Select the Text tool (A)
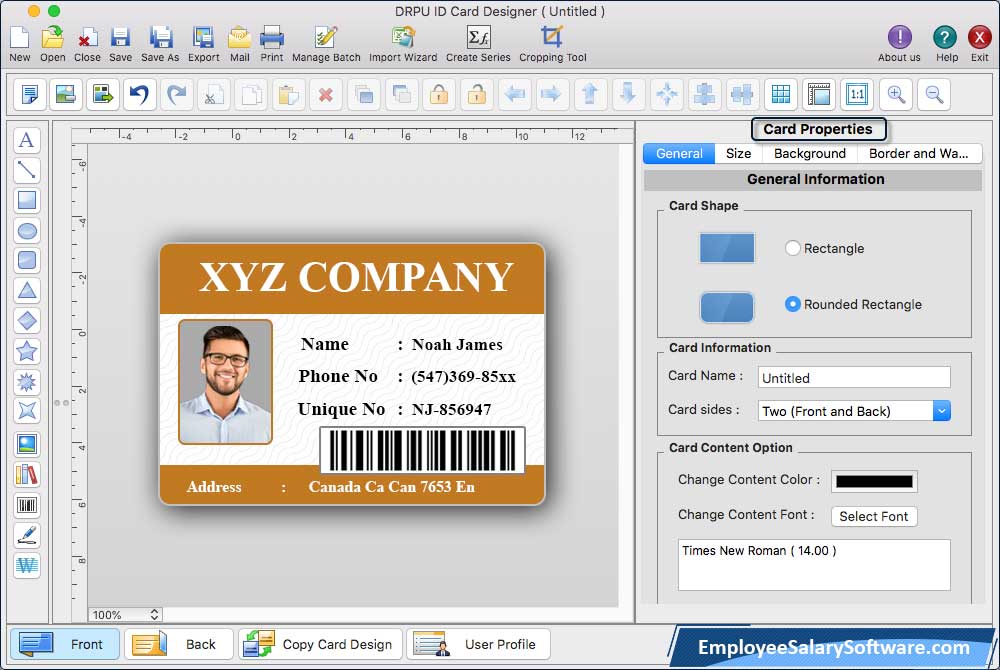The height and width of the screenshot is (670, 1000). [27, 140]
